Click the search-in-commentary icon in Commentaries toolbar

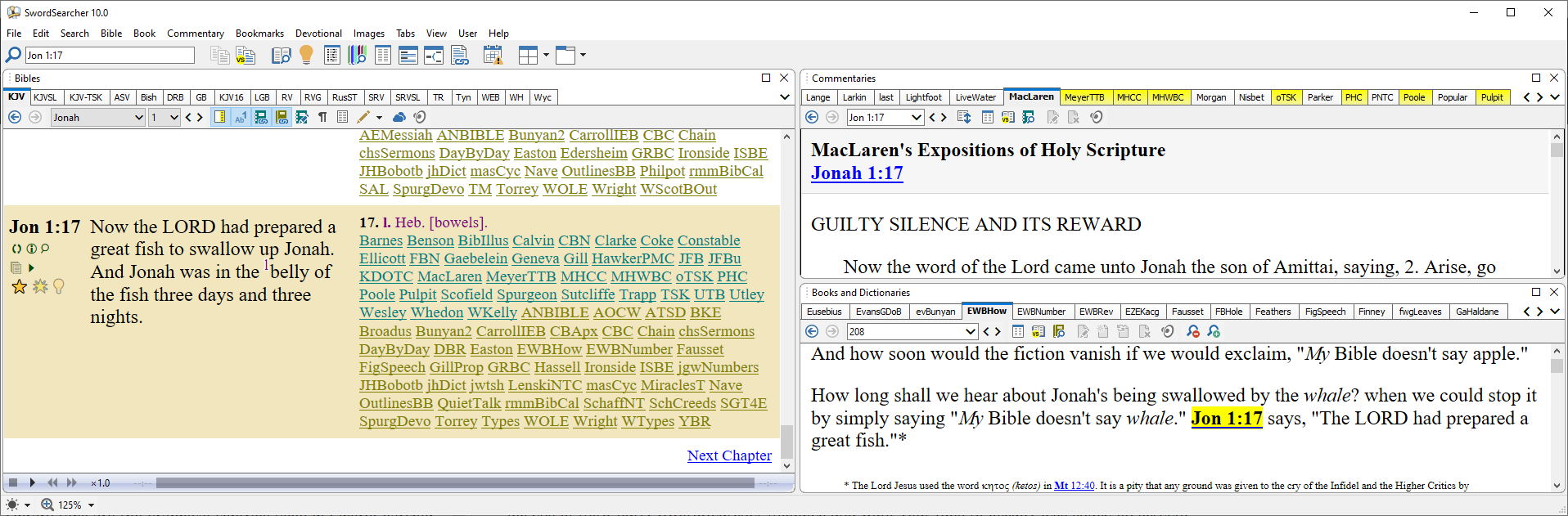pyautogui.click(x=1029, y=117)
